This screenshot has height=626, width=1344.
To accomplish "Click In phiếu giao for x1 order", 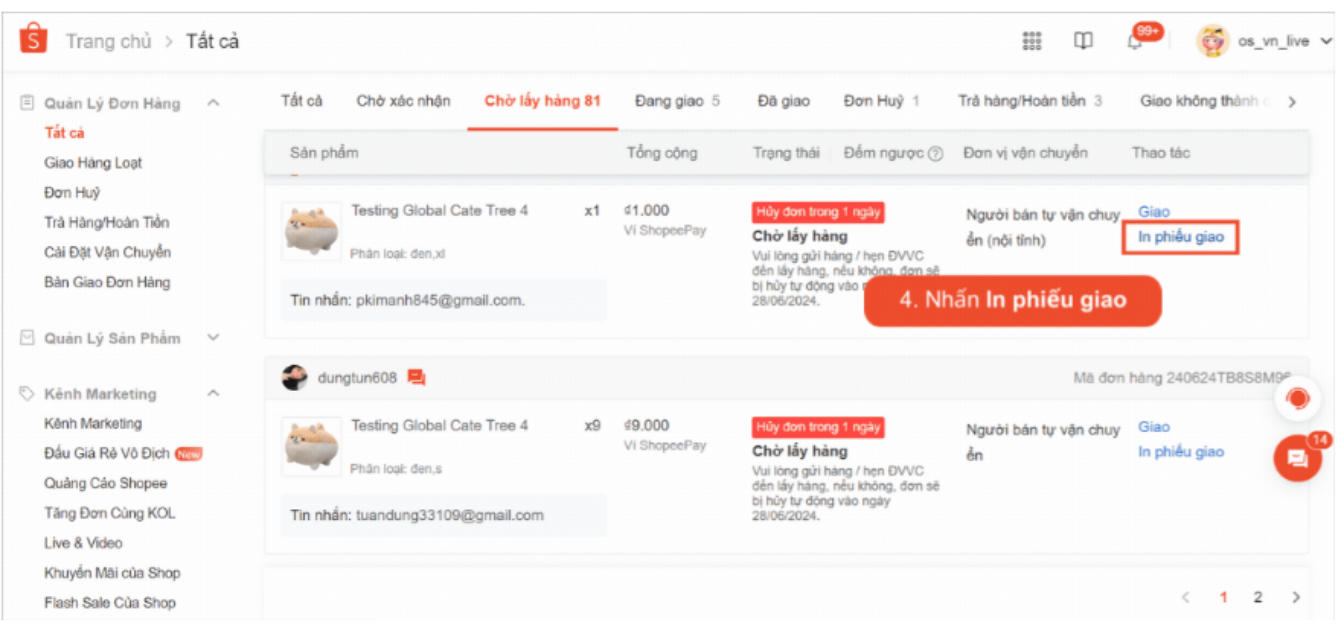I will click(1181, 237).
